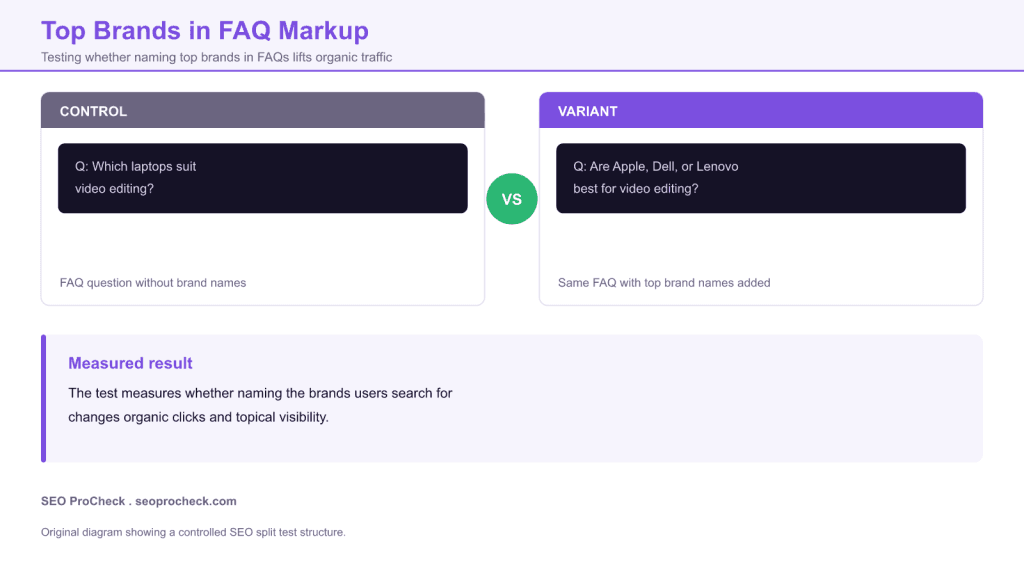Select the VARIANT panel header
Viewport: 1024px width, 576px height.
point(761,110)
